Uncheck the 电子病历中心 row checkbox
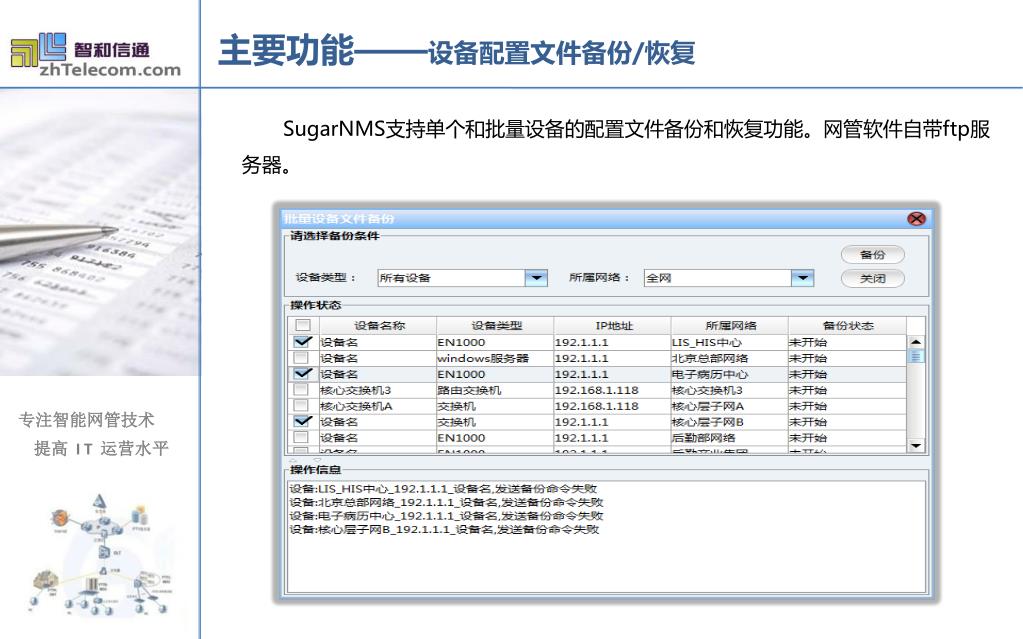 click(x=303, y=373)
